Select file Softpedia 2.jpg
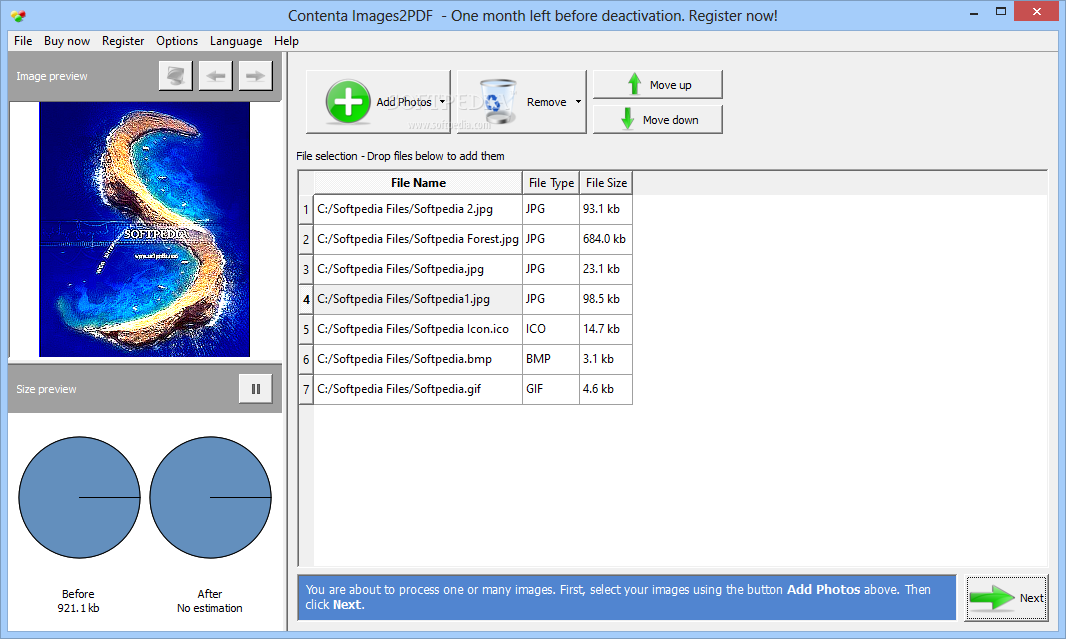The image size is (1066, 639). click(417, 209)
